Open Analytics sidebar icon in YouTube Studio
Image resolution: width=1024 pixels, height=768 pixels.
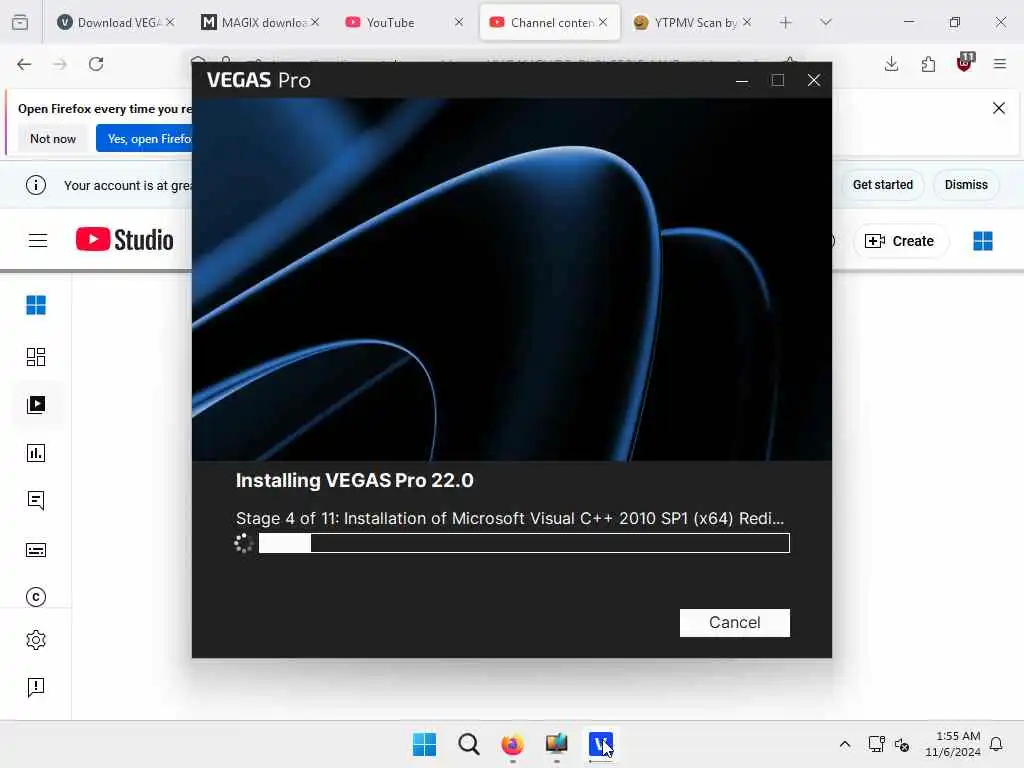click(x=36, y=453)
